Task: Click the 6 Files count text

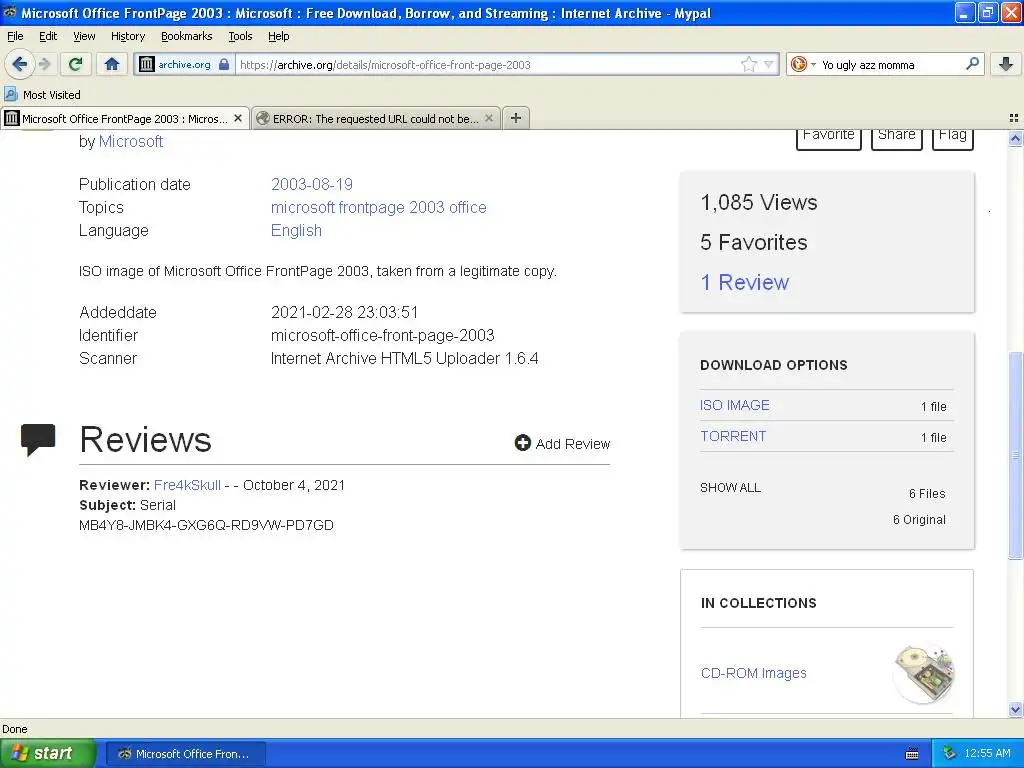Action: (x=927, y=494)
